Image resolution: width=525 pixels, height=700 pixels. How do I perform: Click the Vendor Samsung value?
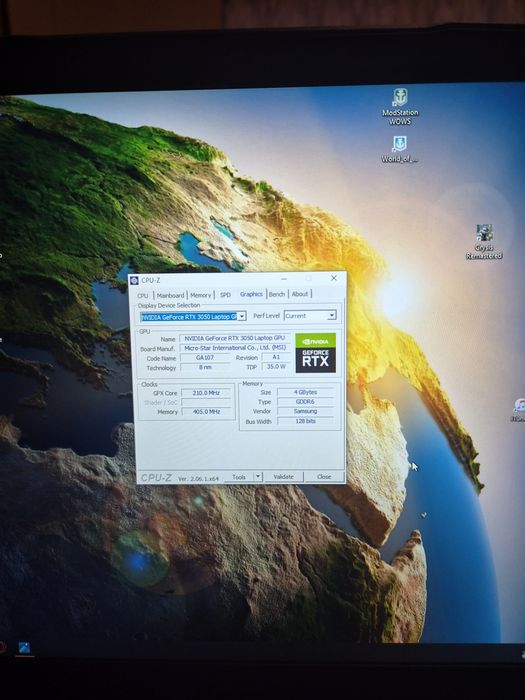click(x=305, y=411)
